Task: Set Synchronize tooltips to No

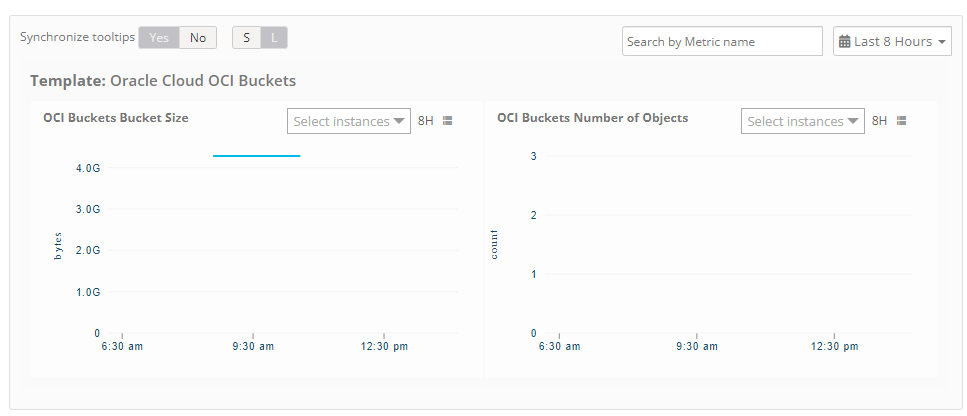Action: (x=198, y=38)
